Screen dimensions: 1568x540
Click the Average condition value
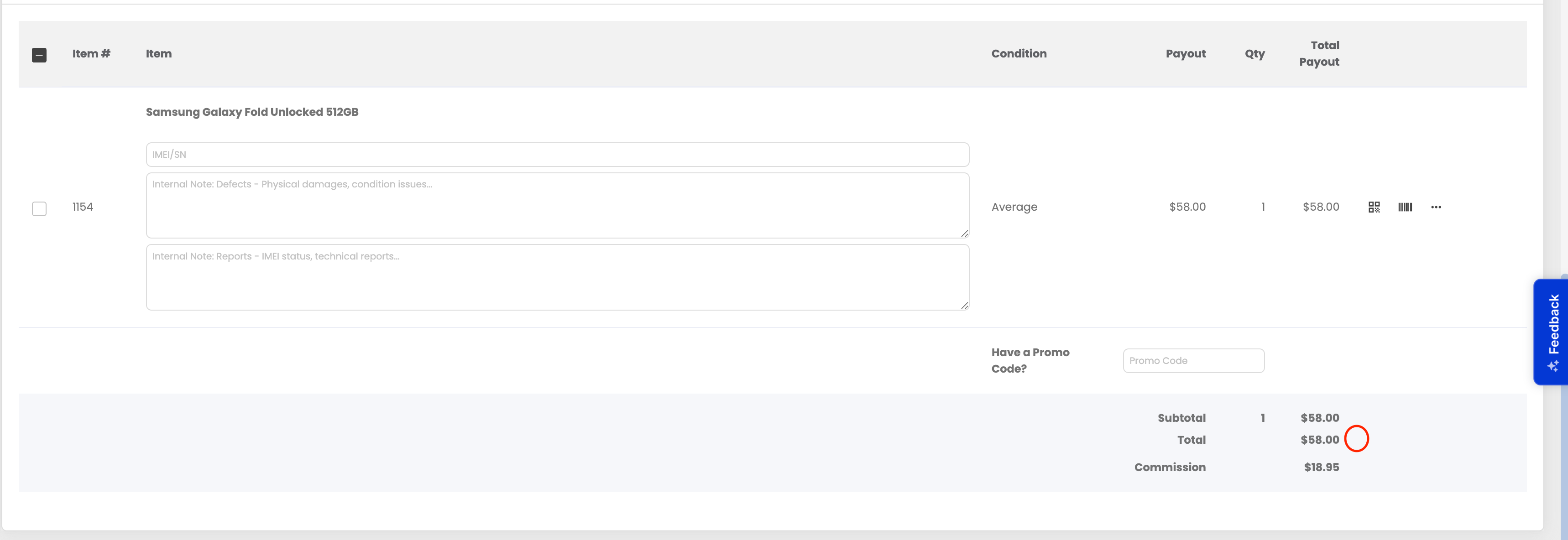click(1014, 207)
